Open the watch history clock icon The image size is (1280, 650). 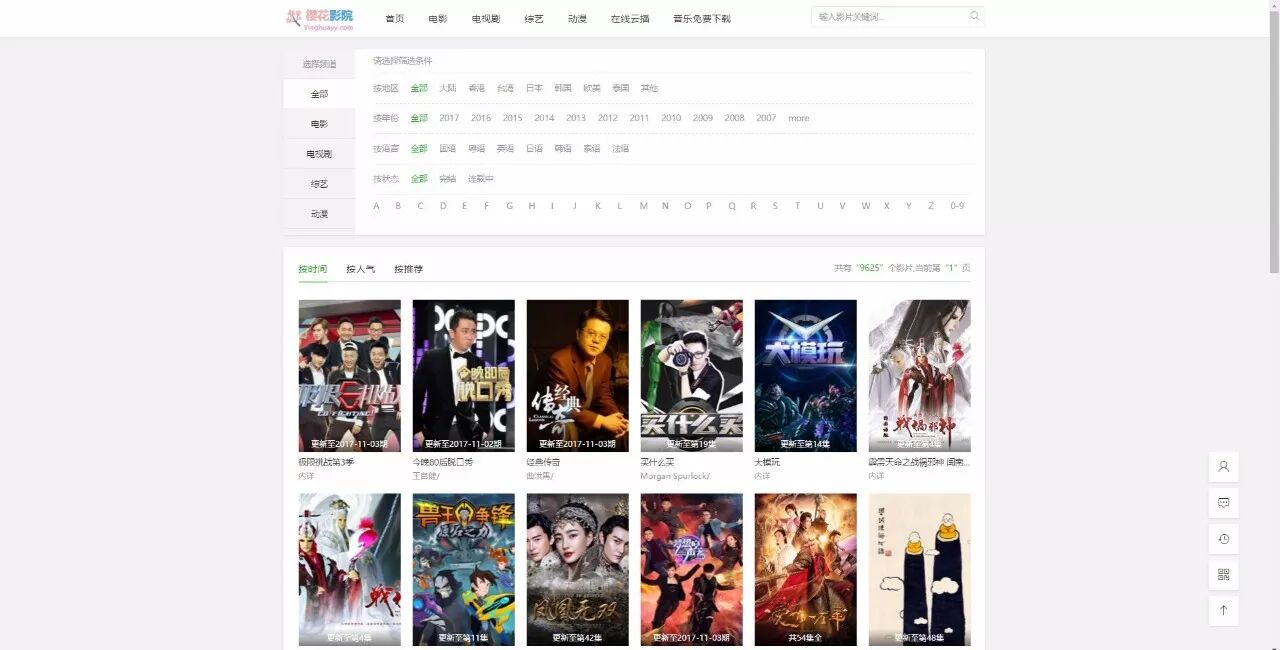point(1223,538)
